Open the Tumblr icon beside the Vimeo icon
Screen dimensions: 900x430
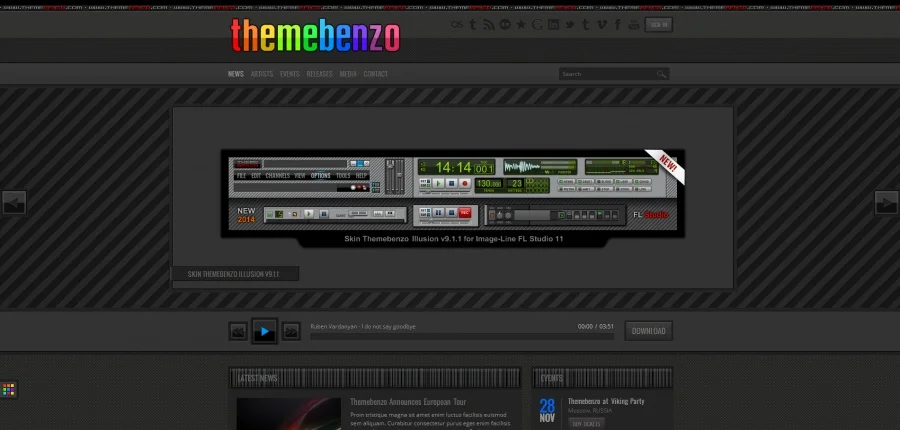coord(585,25)
